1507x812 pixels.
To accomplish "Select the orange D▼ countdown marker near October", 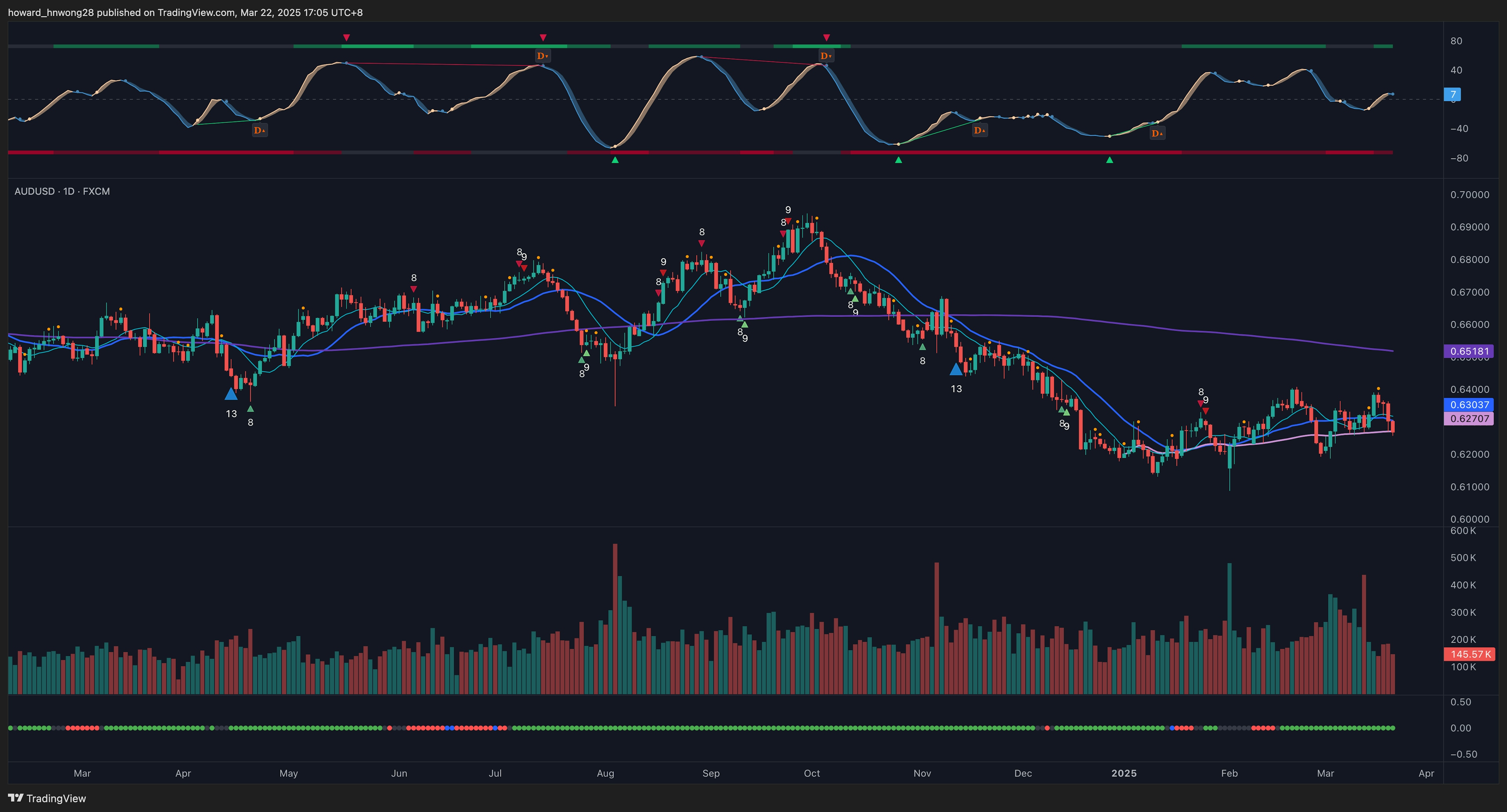I will coord(826,56).
